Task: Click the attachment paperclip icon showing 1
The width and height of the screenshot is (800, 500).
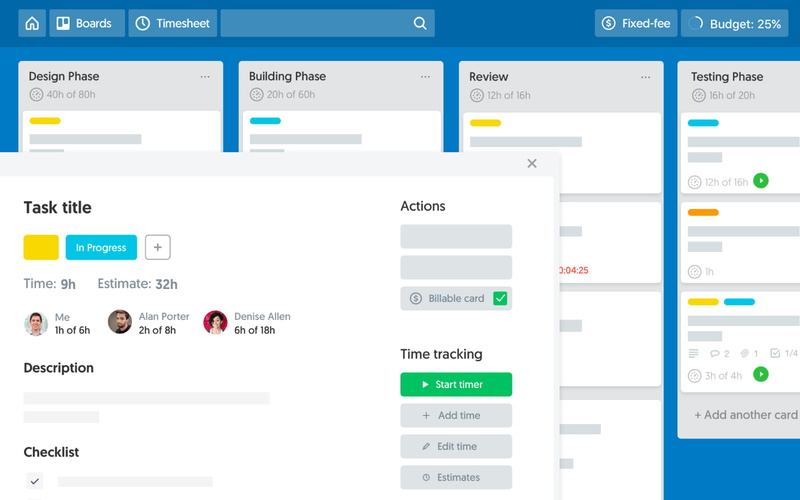Action: coord(745,353)
